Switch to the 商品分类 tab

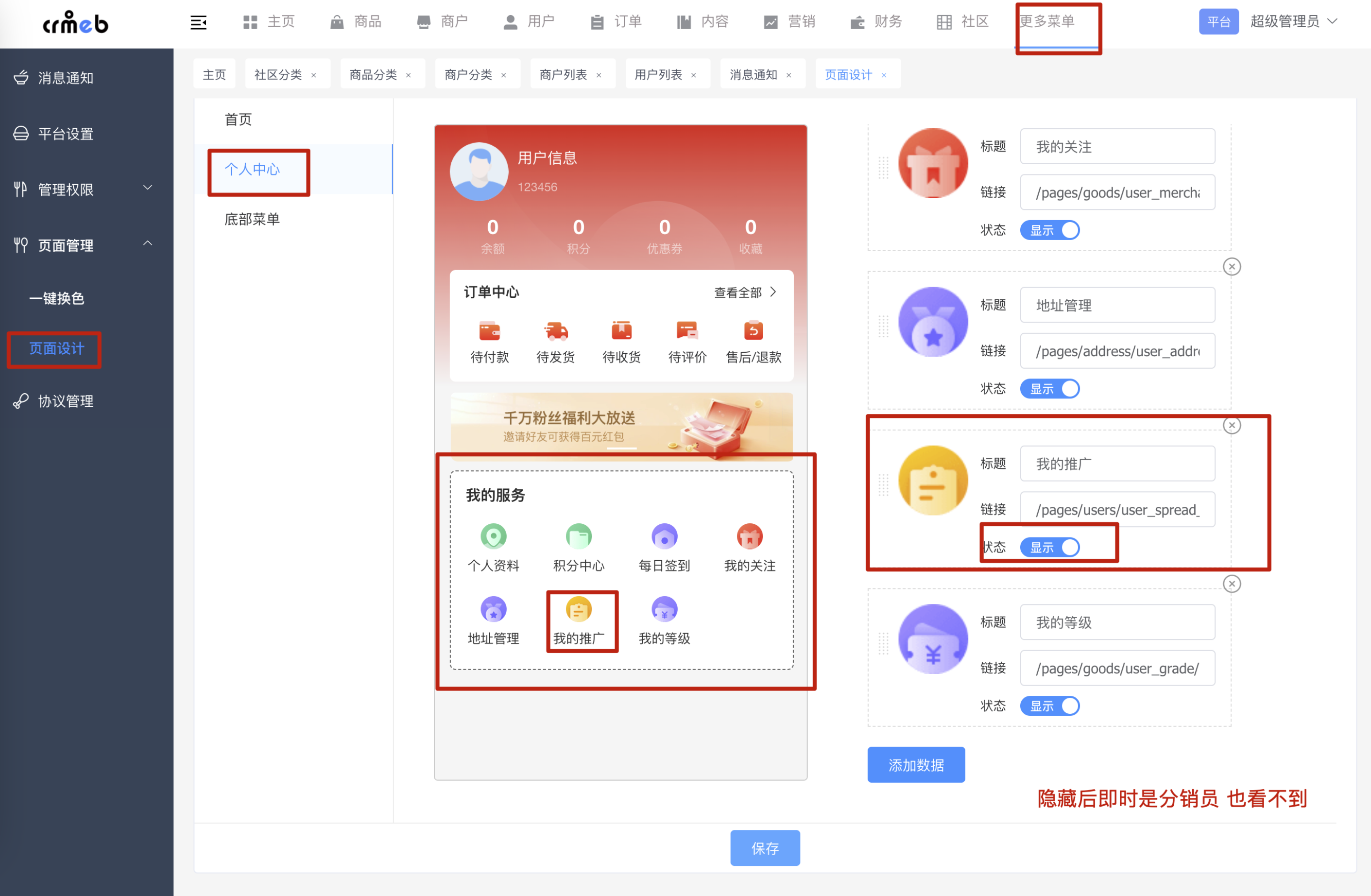click(x=373, y=74)
